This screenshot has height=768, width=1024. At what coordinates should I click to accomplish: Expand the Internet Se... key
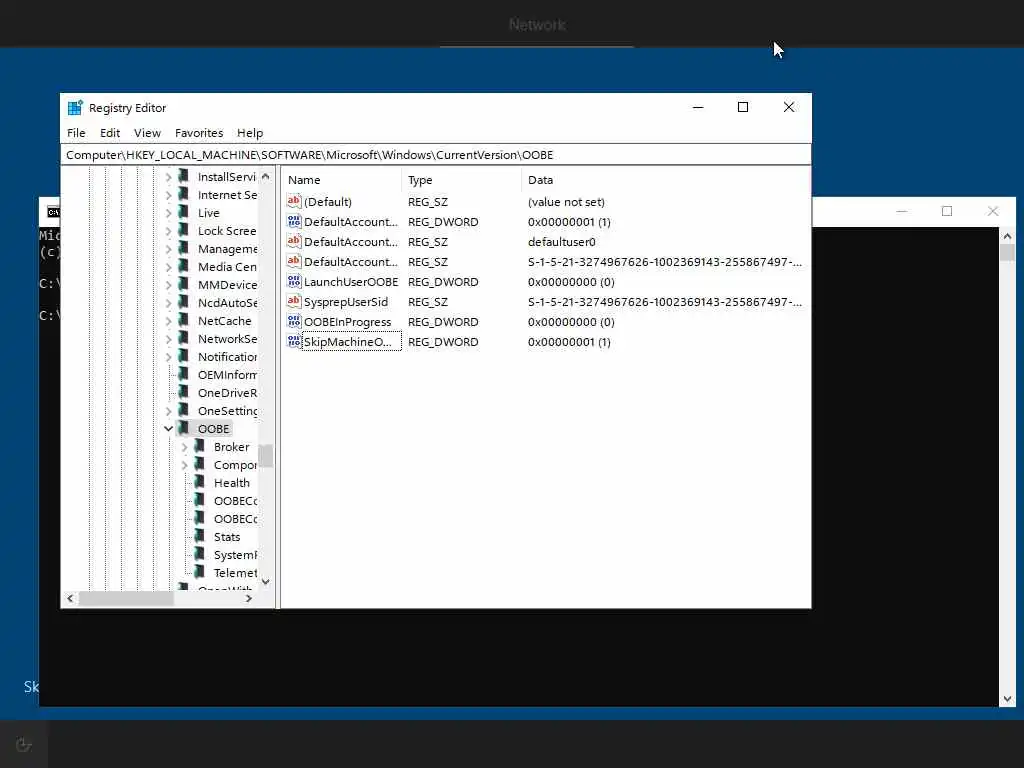(x=168, y=195)
